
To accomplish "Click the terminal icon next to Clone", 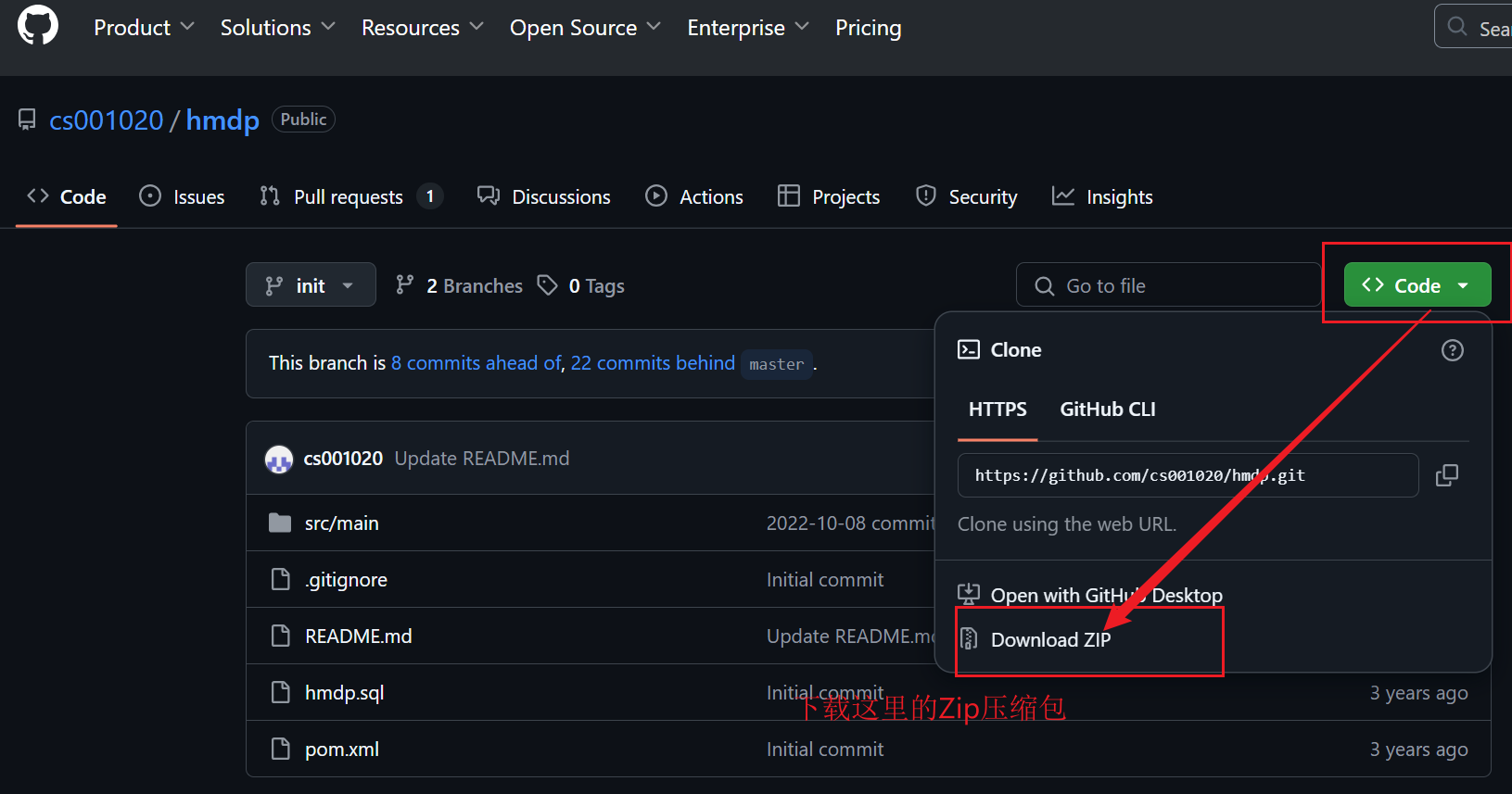I will [x=969, y=349].
